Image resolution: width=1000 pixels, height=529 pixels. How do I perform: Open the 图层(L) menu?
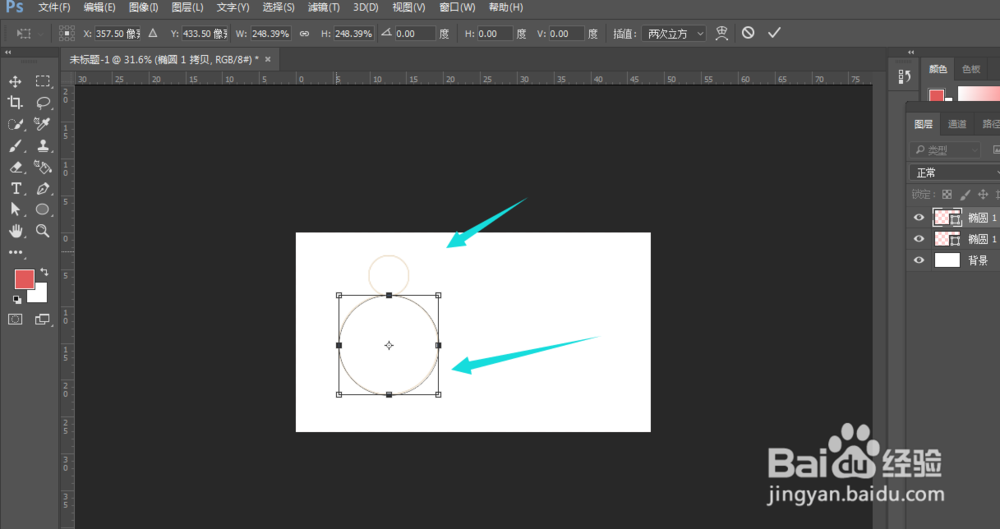tap(188, 7)
